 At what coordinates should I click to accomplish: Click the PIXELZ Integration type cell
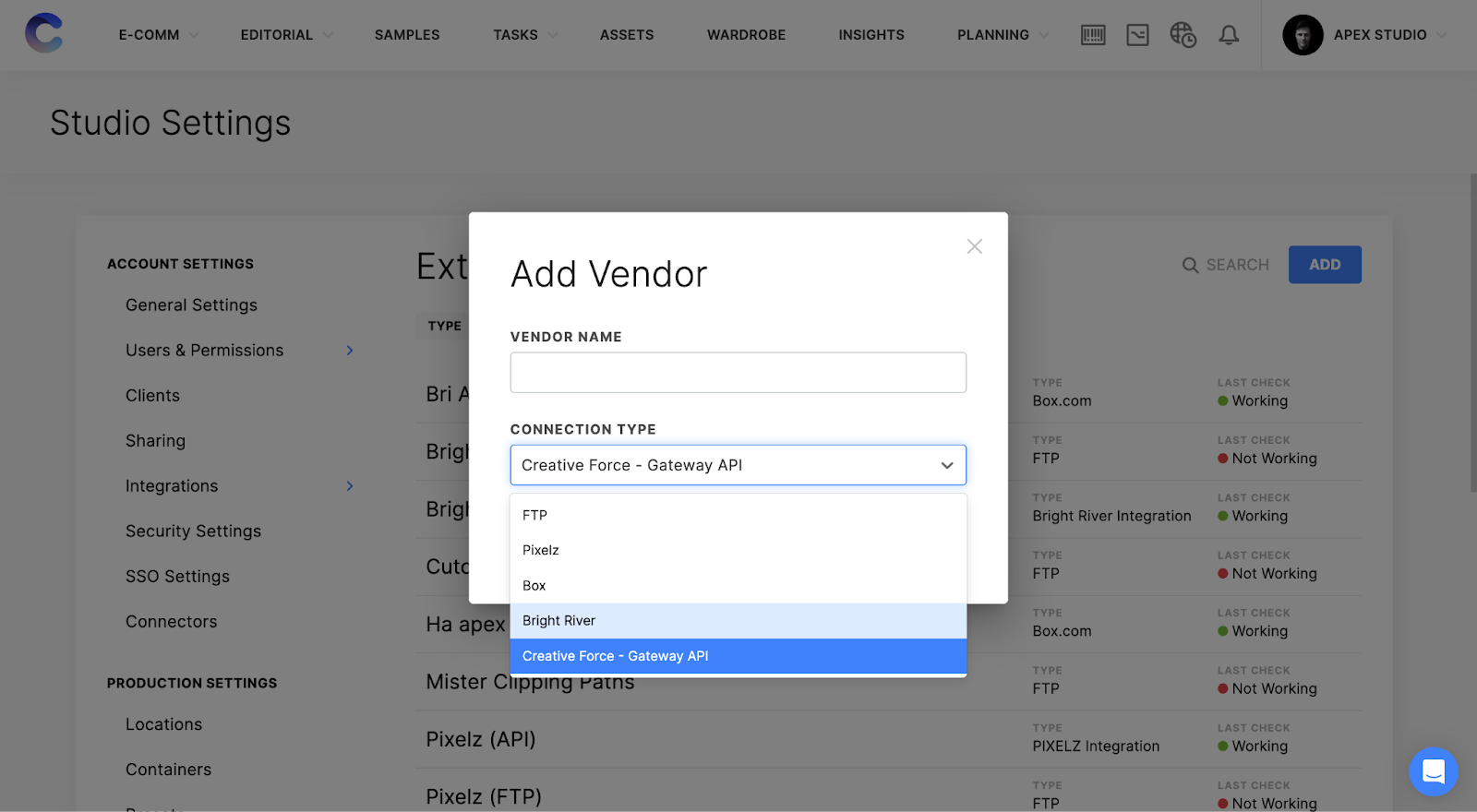[x=1096, y=746]
